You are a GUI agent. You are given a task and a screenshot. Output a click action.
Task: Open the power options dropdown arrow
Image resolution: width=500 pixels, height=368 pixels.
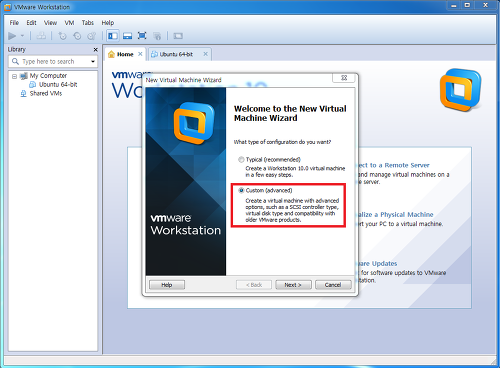[22, 36]
